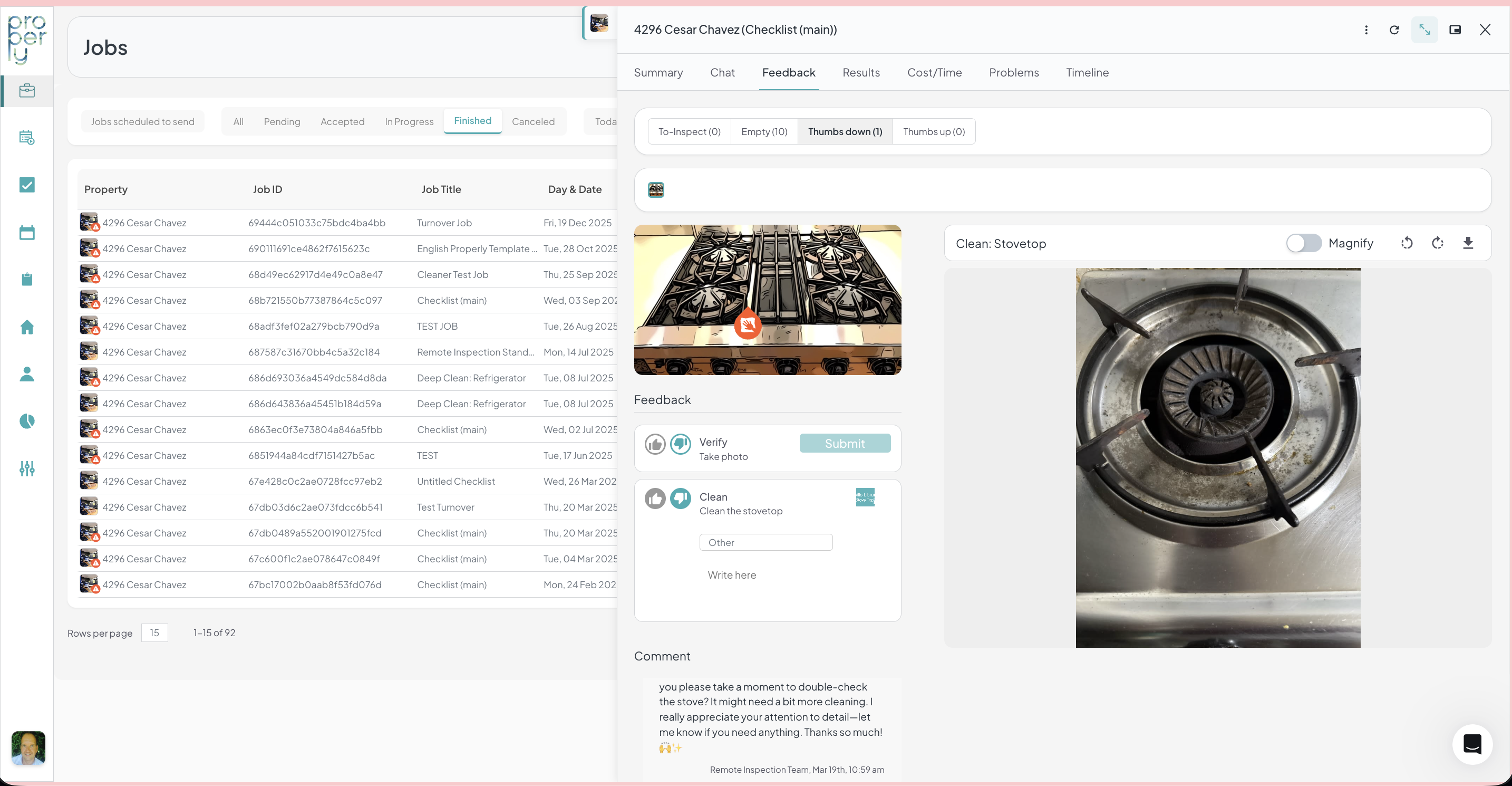Submit the Verify feedback
This screenshot has width=1512, height=786.
click(x=845, y=443)
